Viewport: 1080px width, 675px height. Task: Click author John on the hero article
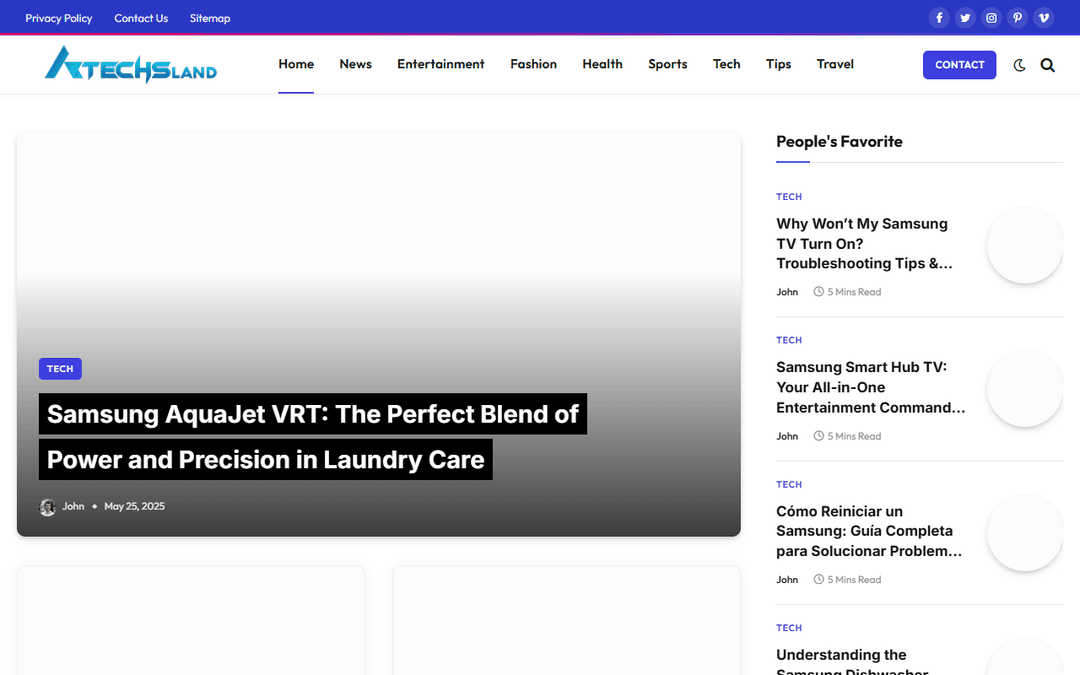73,506
